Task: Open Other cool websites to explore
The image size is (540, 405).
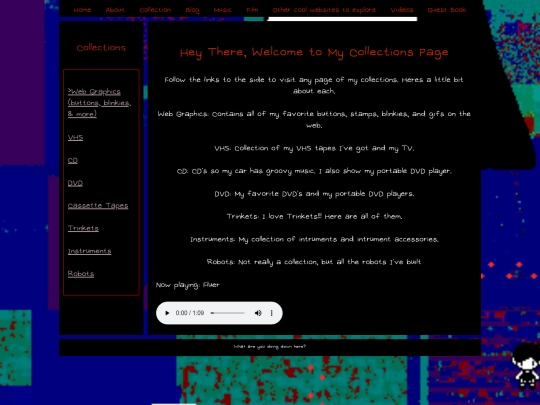Action: (x=324, y=10)
